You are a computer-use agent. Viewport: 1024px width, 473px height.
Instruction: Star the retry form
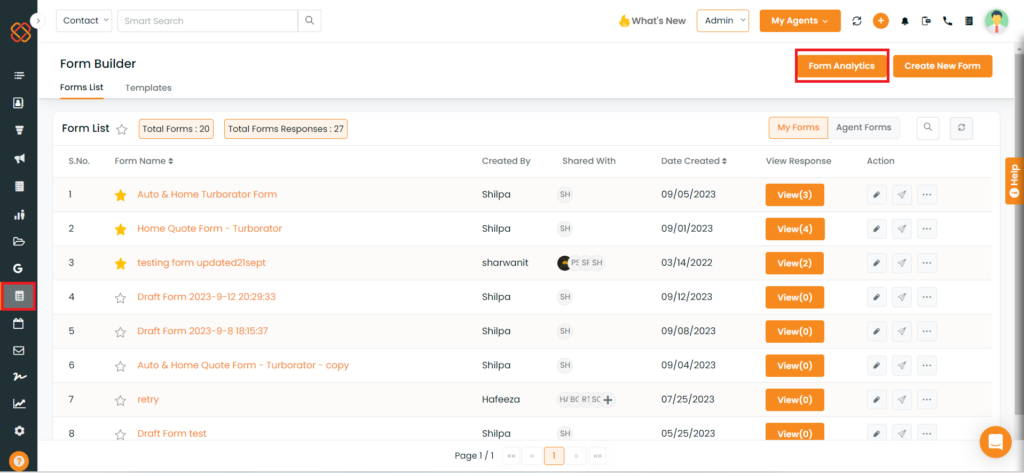(x=120, y=400)
